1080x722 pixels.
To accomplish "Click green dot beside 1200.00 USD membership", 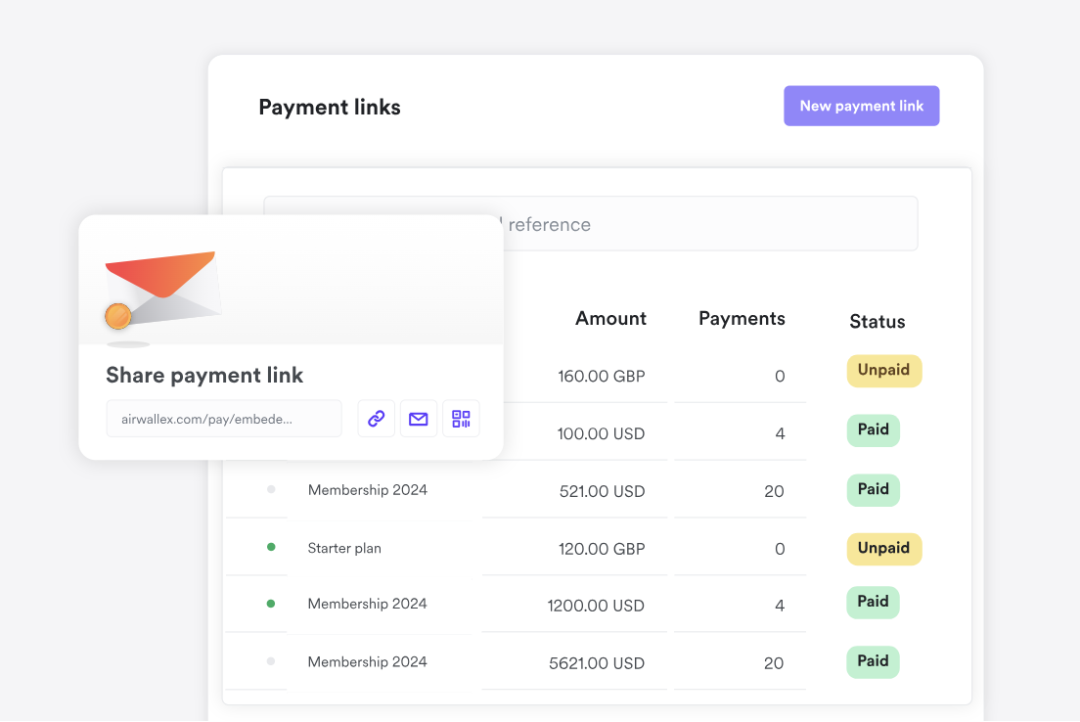I will tap(271, 604).
